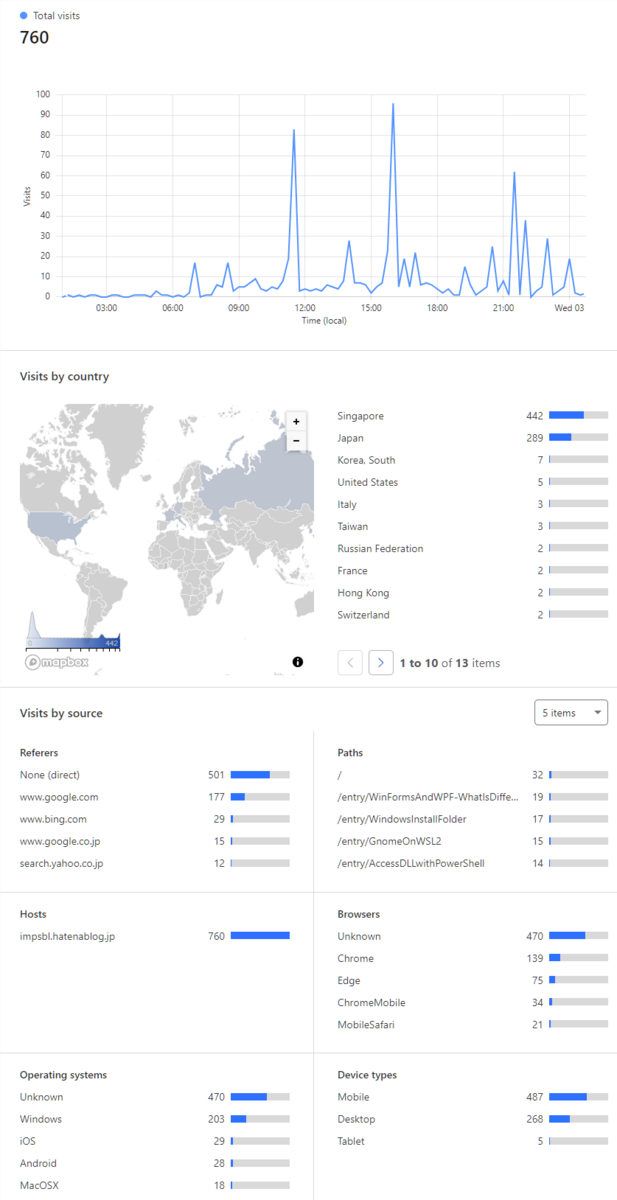
Task: Select Taiwan in country list
Action: 473,526
